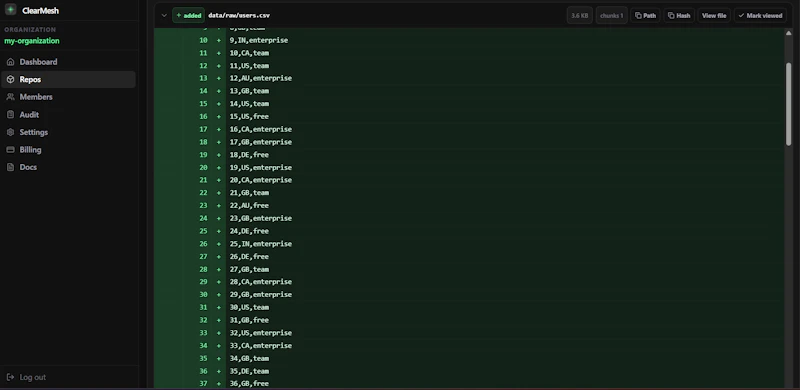Click the row '28,CA,enterprise'
This screenshot has width=800, height=390.
(x=469, y=282)
